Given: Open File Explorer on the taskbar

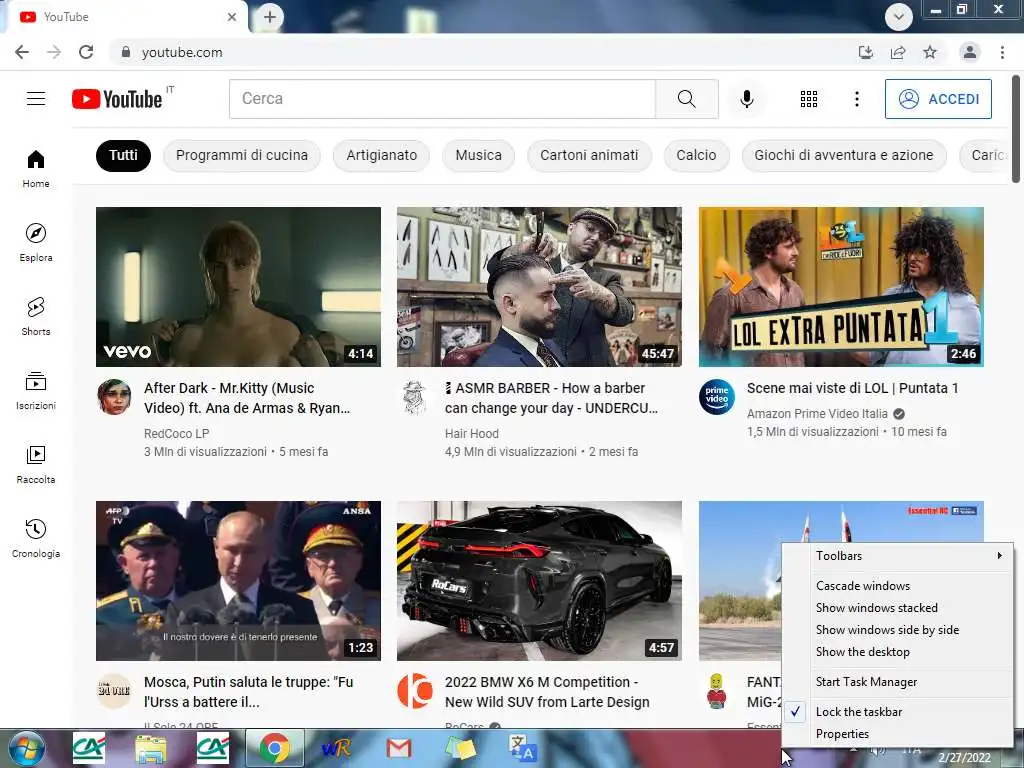Looking at the screenshot, I should pyautogui.click(x=150, y=748).
